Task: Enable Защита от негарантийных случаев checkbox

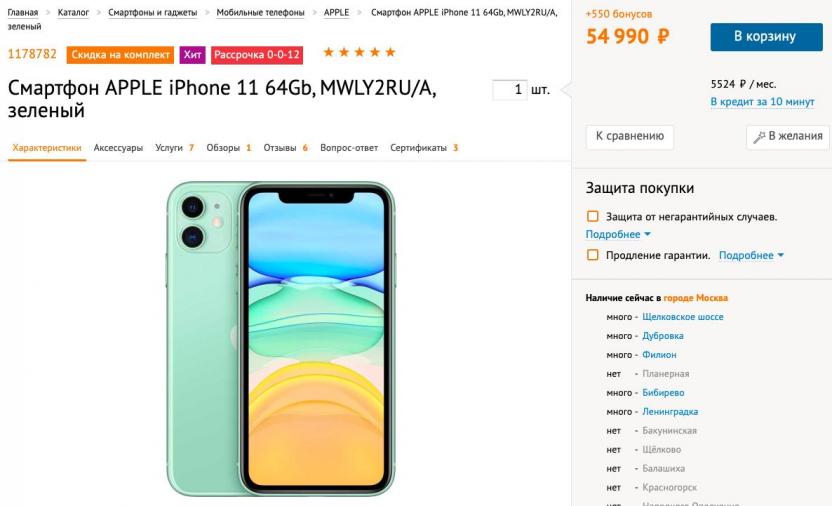Action: (x=592, y=216)
